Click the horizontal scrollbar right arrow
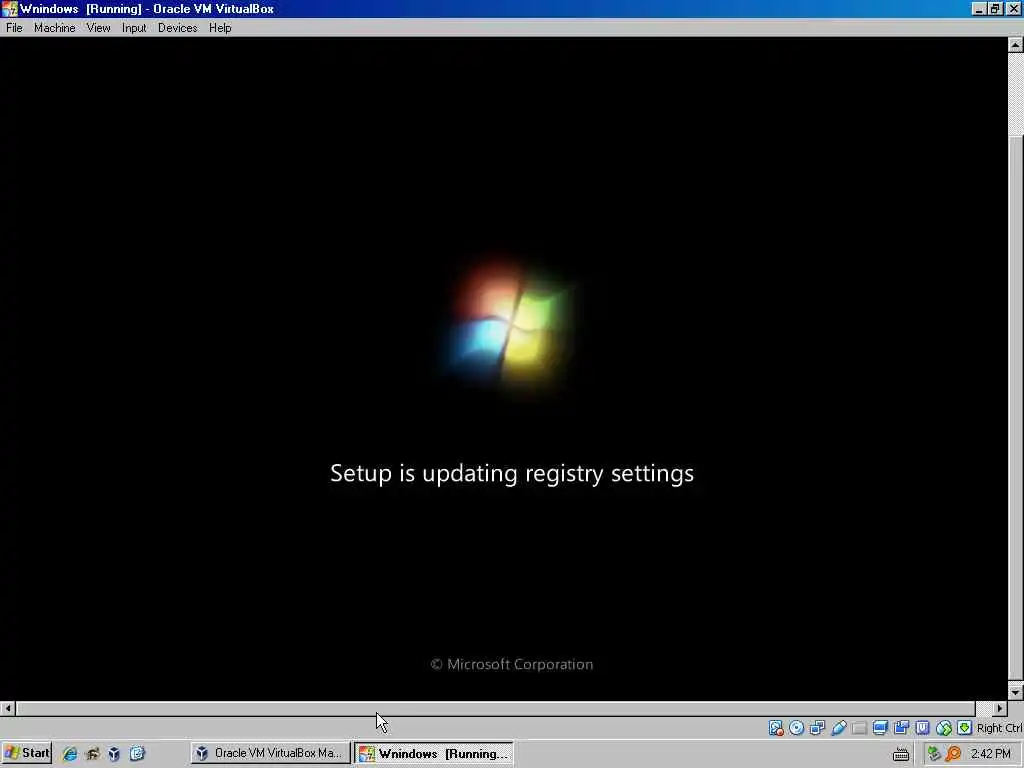This screenshot has height=768, width=1024. [x=1000, y=709]
